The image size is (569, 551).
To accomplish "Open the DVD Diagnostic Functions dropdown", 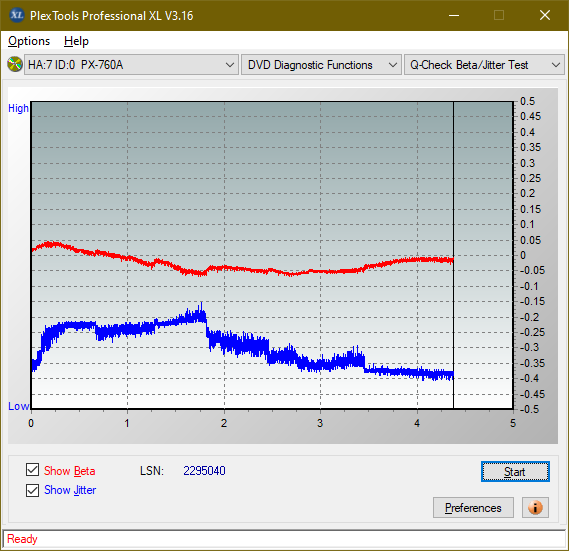I will [321, 65].
